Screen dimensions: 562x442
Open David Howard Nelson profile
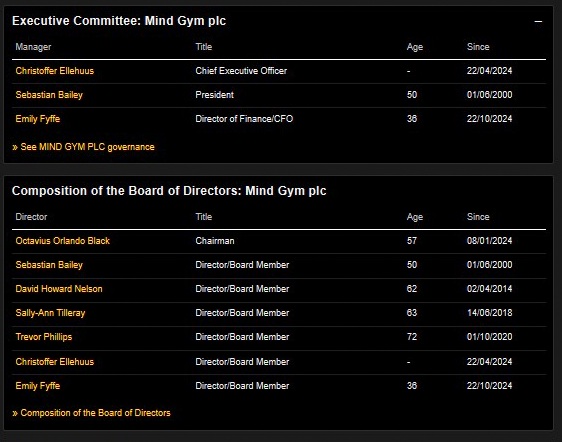click(x=59, y=289)
